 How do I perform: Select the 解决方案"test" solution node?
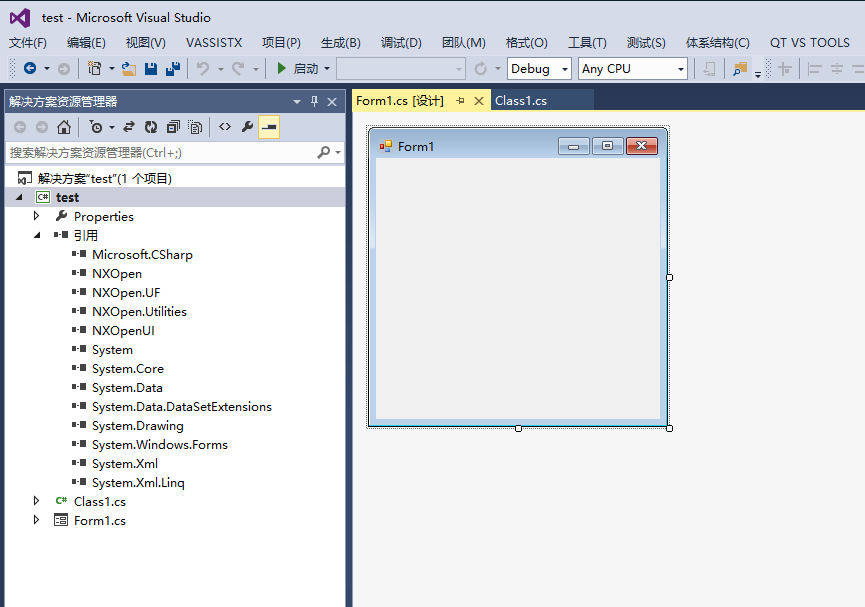(105, 178)
